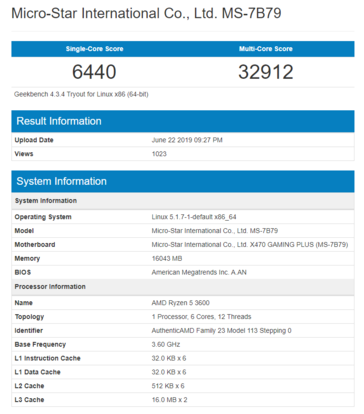The image size is (364, 414).
Task: Click the 'Upload Date' row label
Action: (34, 140)
